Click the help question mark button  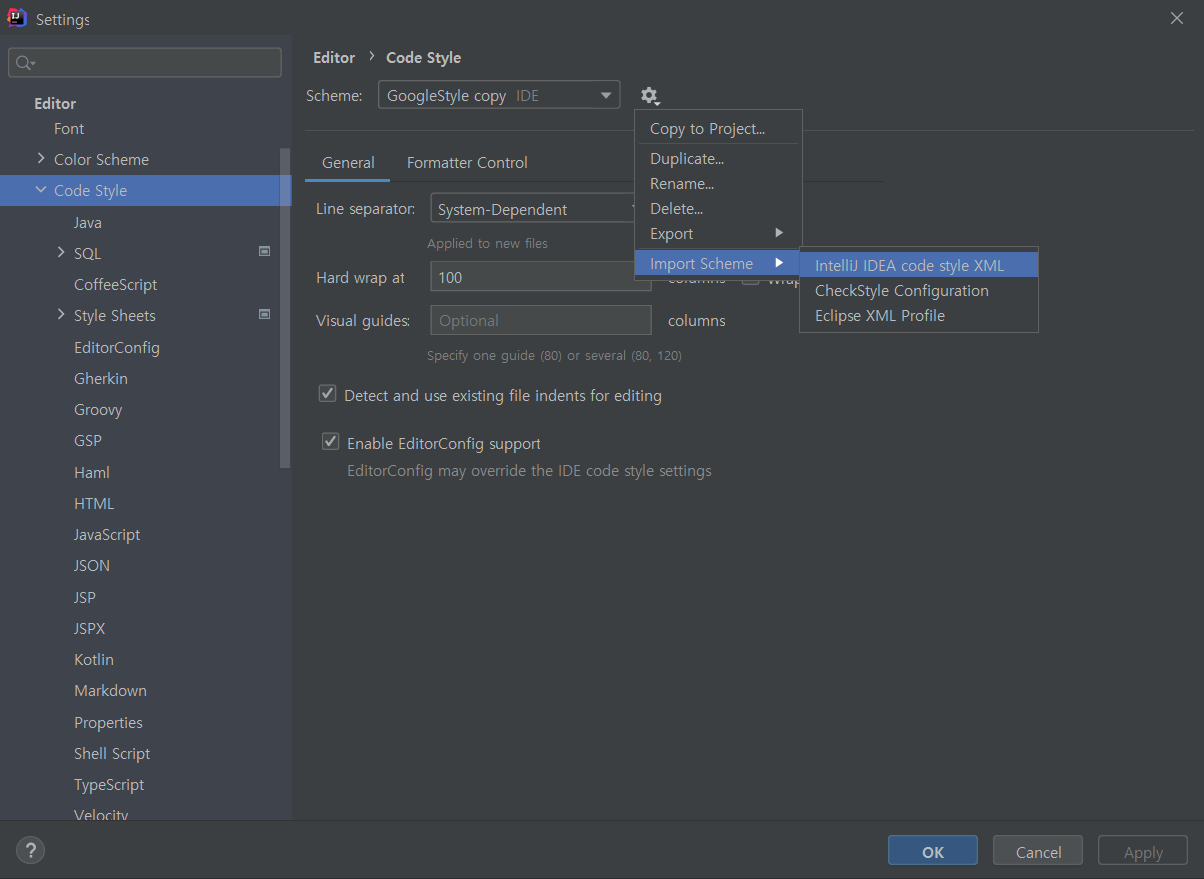[31, 851]
